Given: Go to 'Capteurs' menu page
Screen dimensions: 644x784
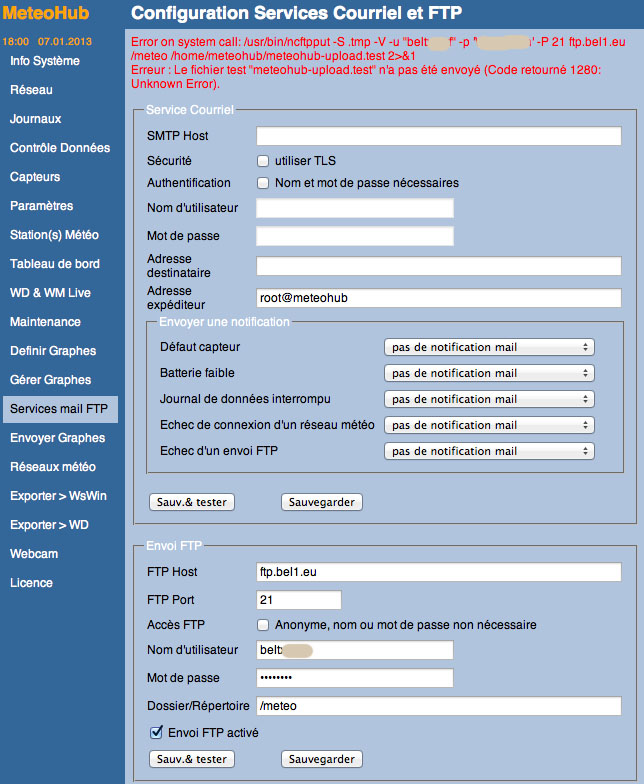Looking at the screenshot, I should [x=35, y=177].
